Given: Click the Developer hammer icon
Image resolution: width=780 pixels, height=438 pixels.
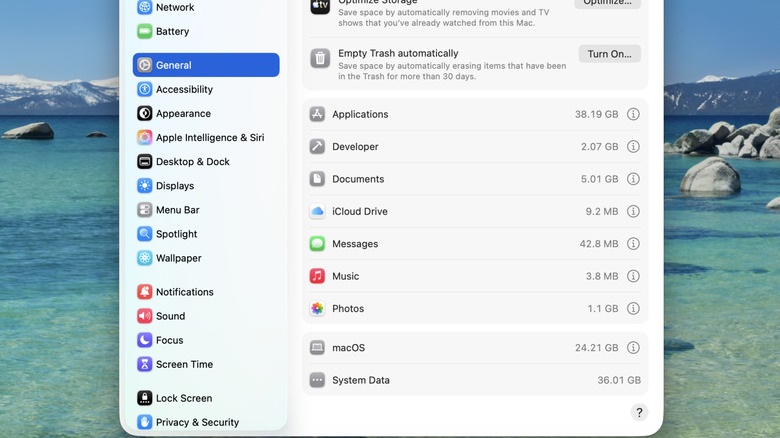Looking at the screenshot, I should click(317, 146).
